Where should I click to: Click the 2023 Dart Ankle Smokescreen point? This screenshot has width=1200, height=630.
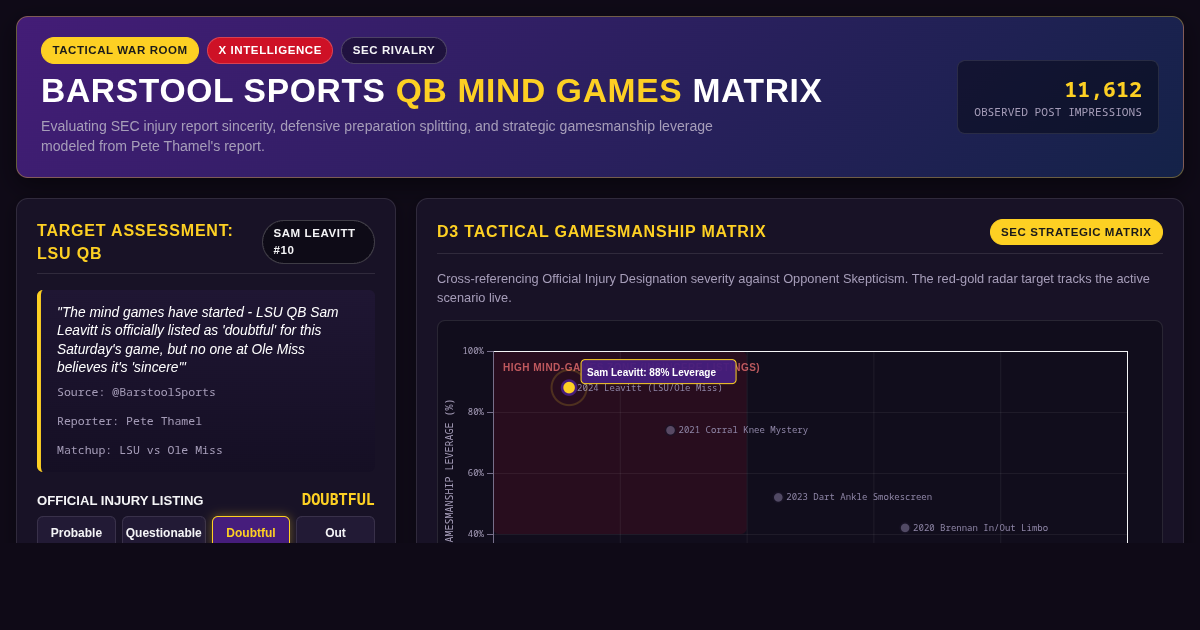tap(778, 497)
